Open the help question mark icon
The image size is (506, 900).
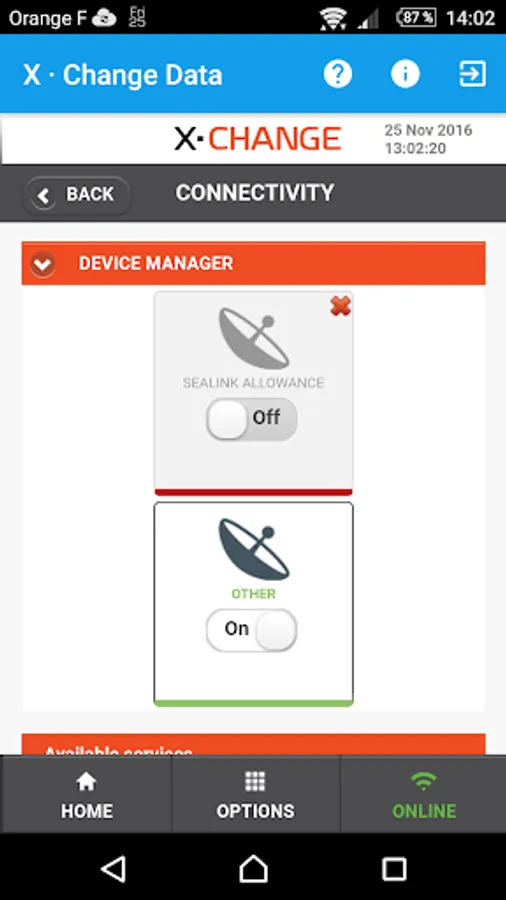(337, 74)
